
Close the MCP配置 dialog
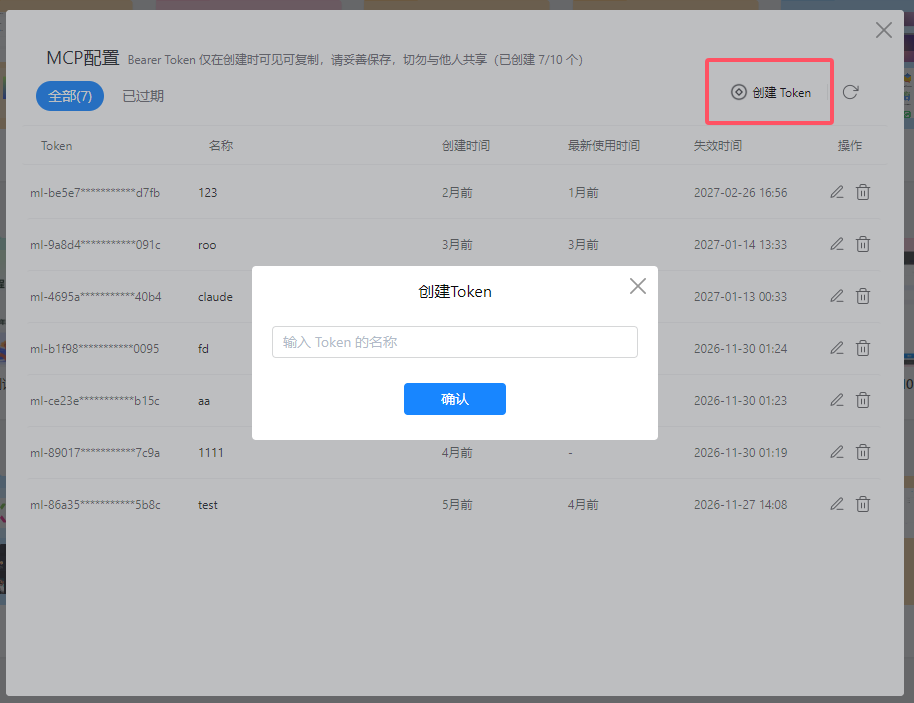pos(883,30)
